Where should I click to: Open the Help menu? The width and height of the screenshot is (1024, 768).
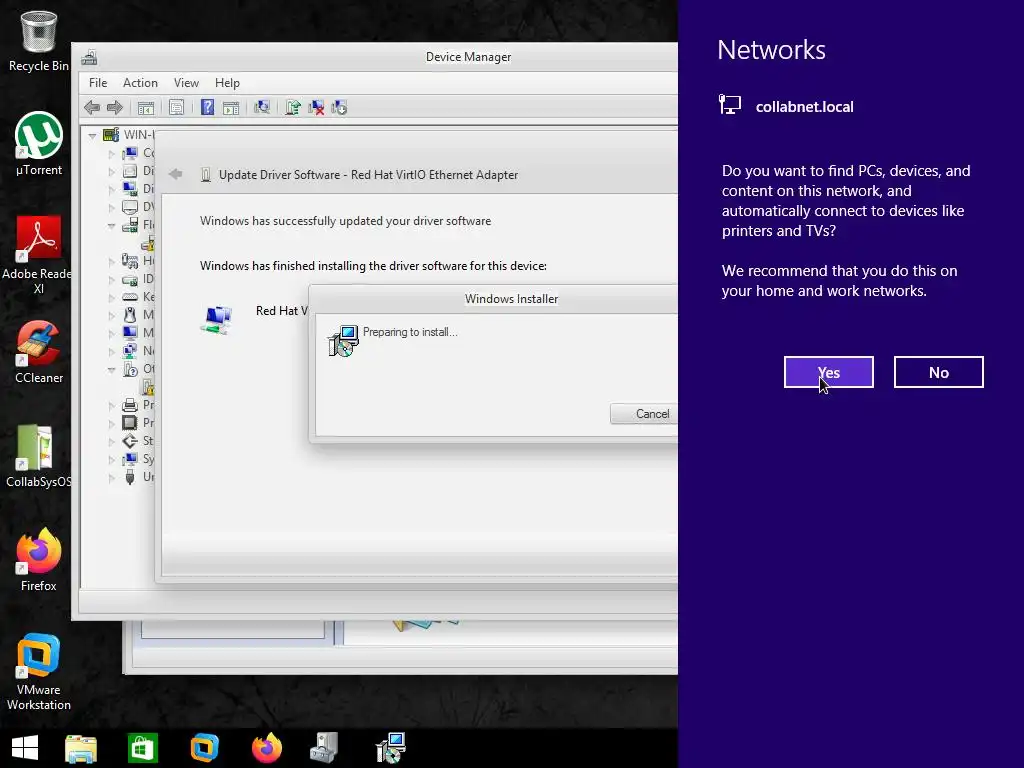227,83
